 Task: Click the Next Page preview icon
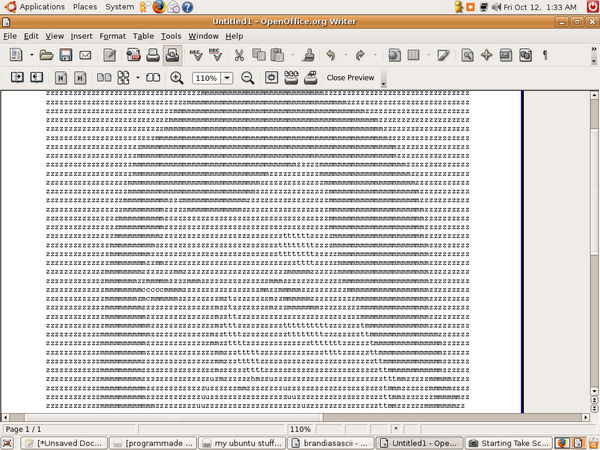click(36, 77)
